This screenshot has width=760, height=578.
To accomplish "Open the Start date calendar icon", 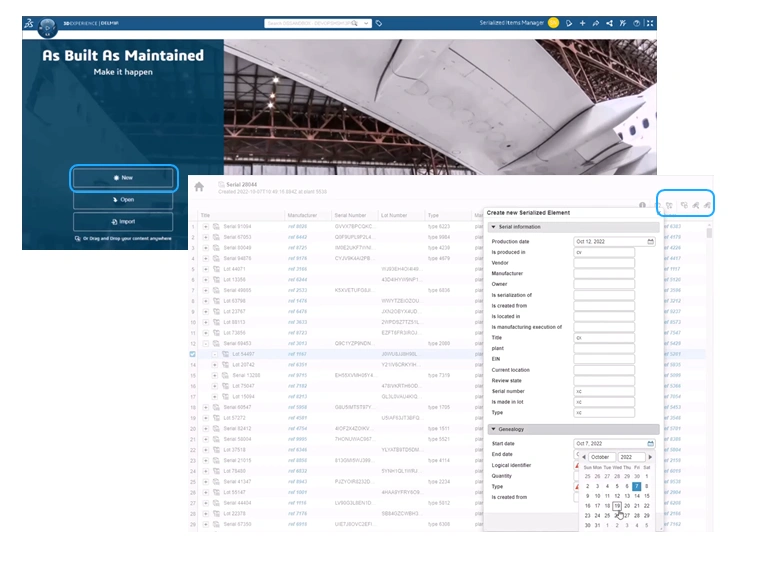I will [650, 443].
